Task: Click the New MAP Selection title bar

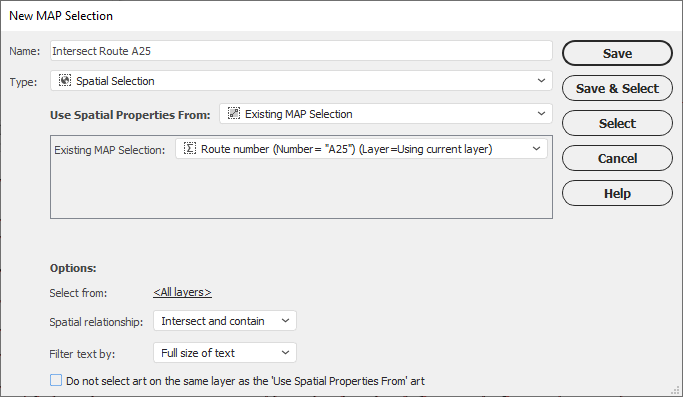Action: pos(342,16)
